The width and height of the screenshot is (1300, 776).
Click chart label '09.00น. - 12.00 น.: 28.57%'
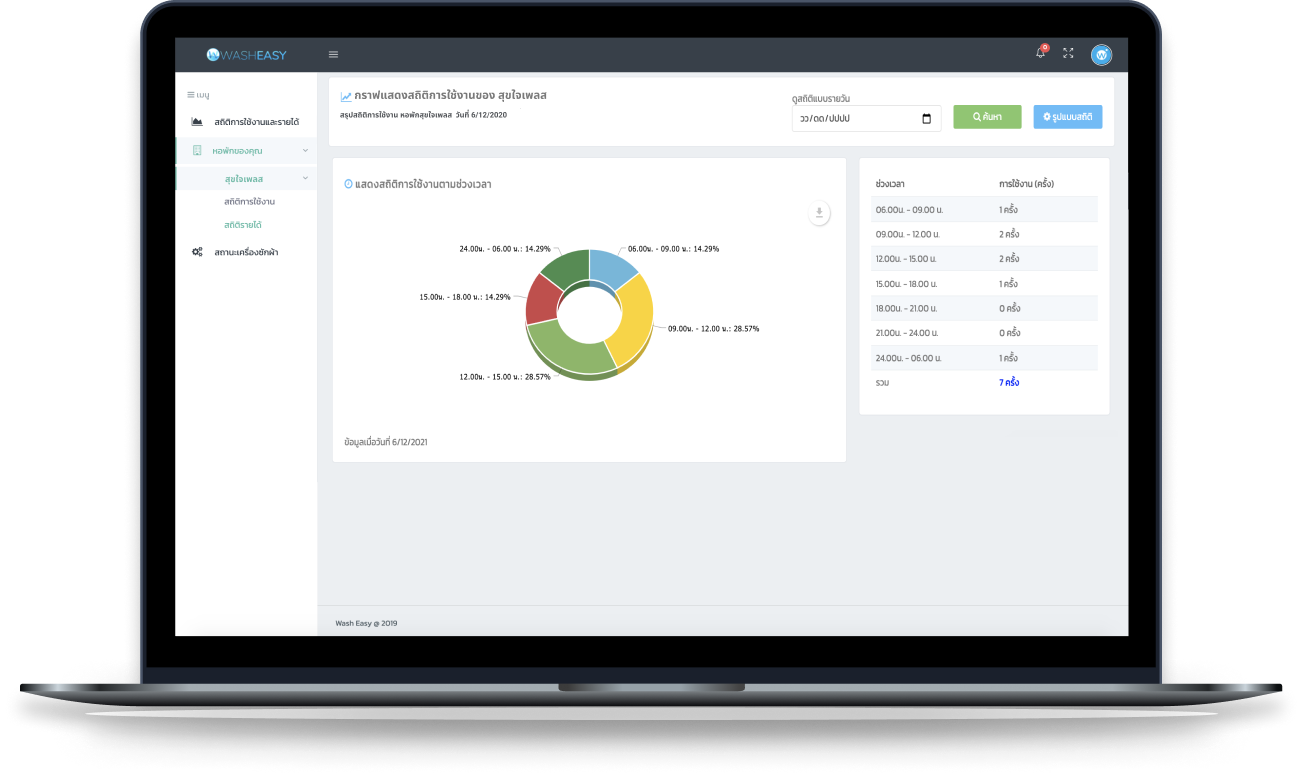(x=713, y=328)
